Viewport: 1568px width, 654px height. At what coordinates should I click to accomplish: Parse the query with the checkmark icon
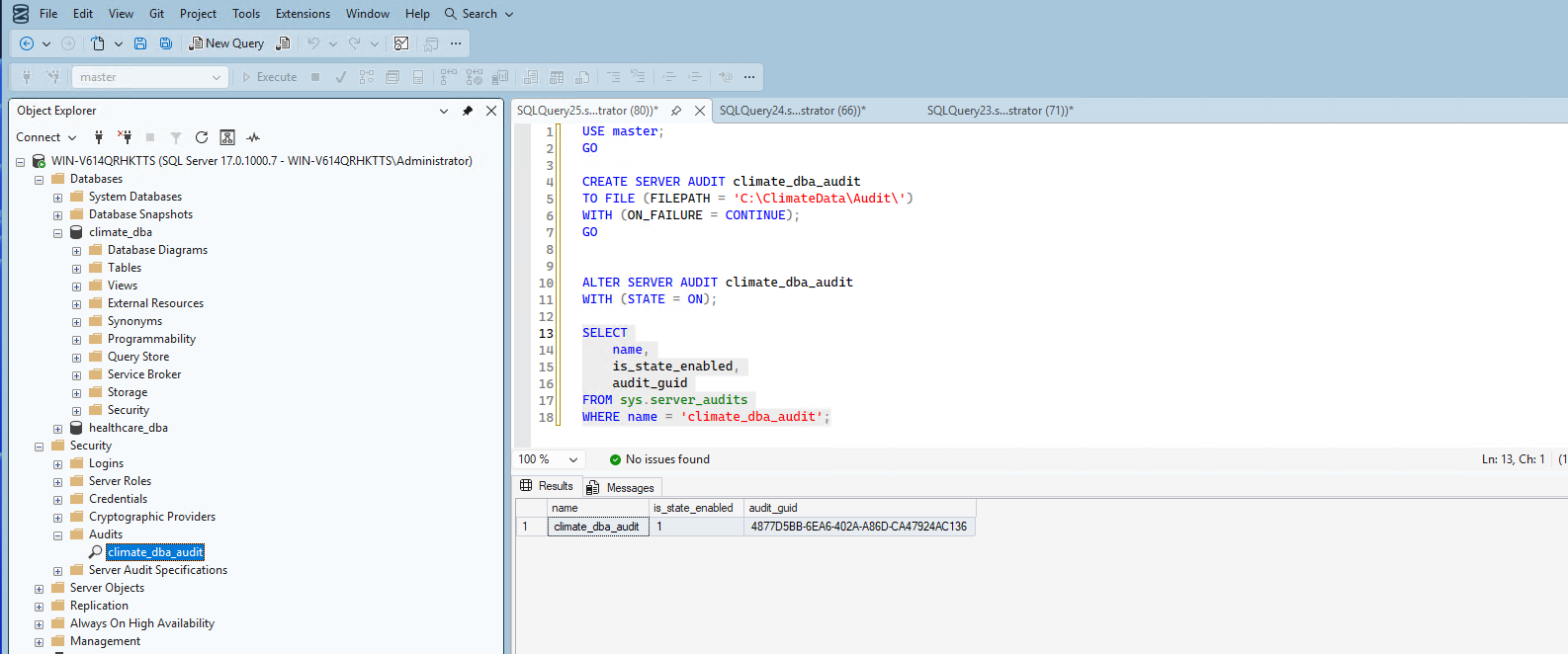click(341, 77)
